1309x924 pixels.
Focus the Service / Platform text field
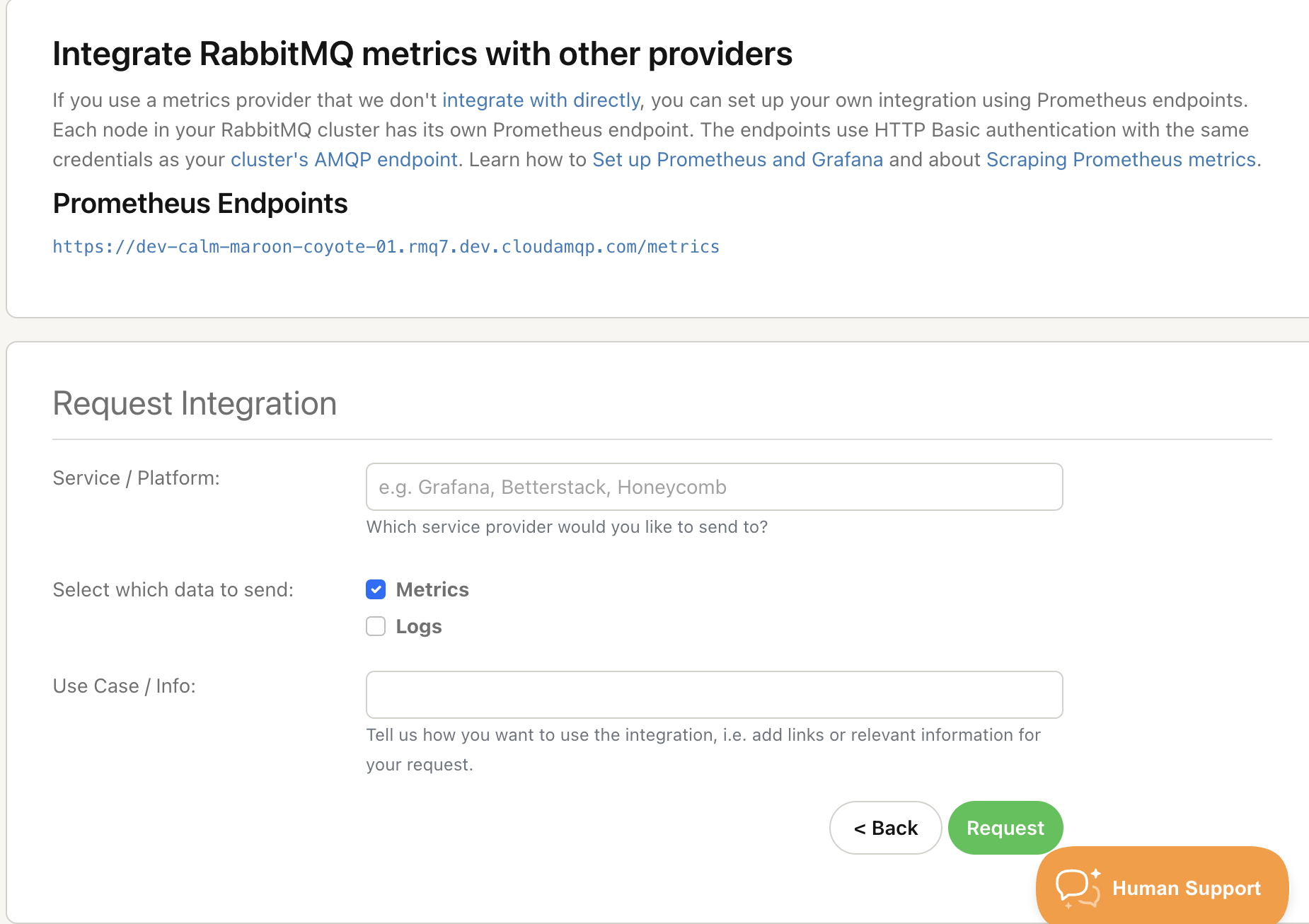pyautogui.click(x=714, y=487)
